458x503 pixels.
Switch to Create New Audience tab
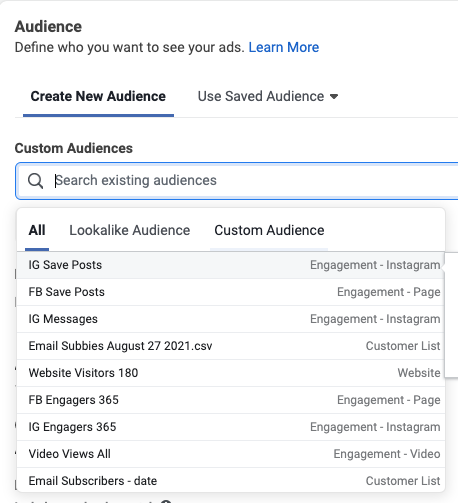pos(98,96)
